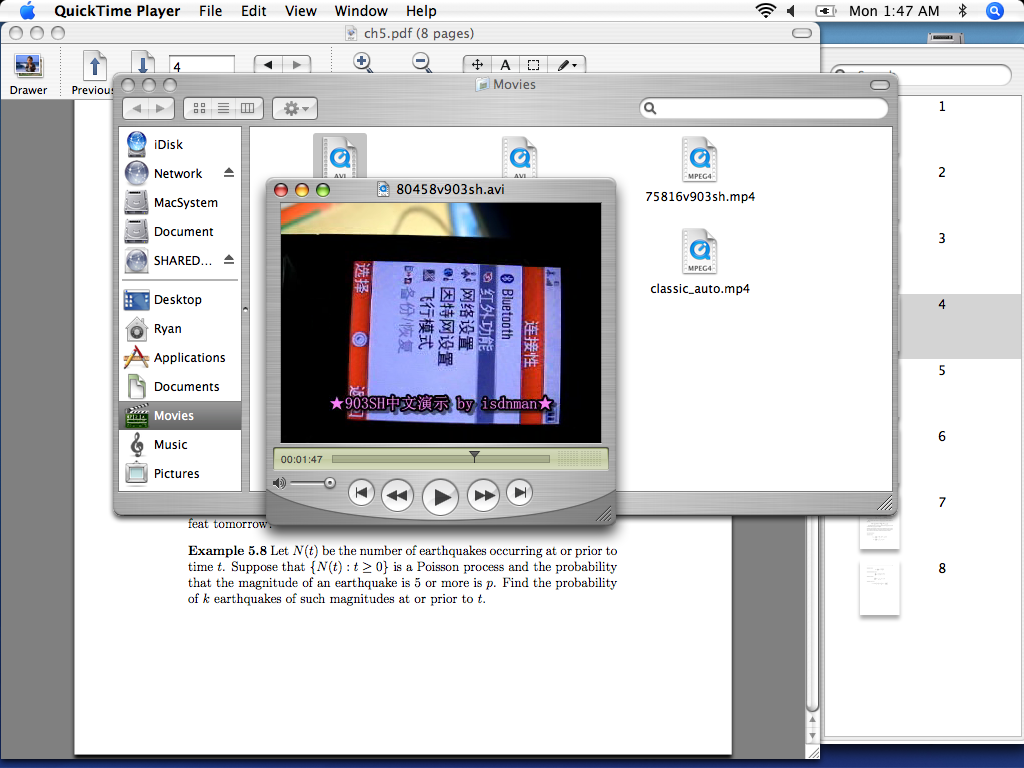Eject the Network volume in sidebar
The width and height of the screenshot is (1024, 768).
(x=229, y=173)
